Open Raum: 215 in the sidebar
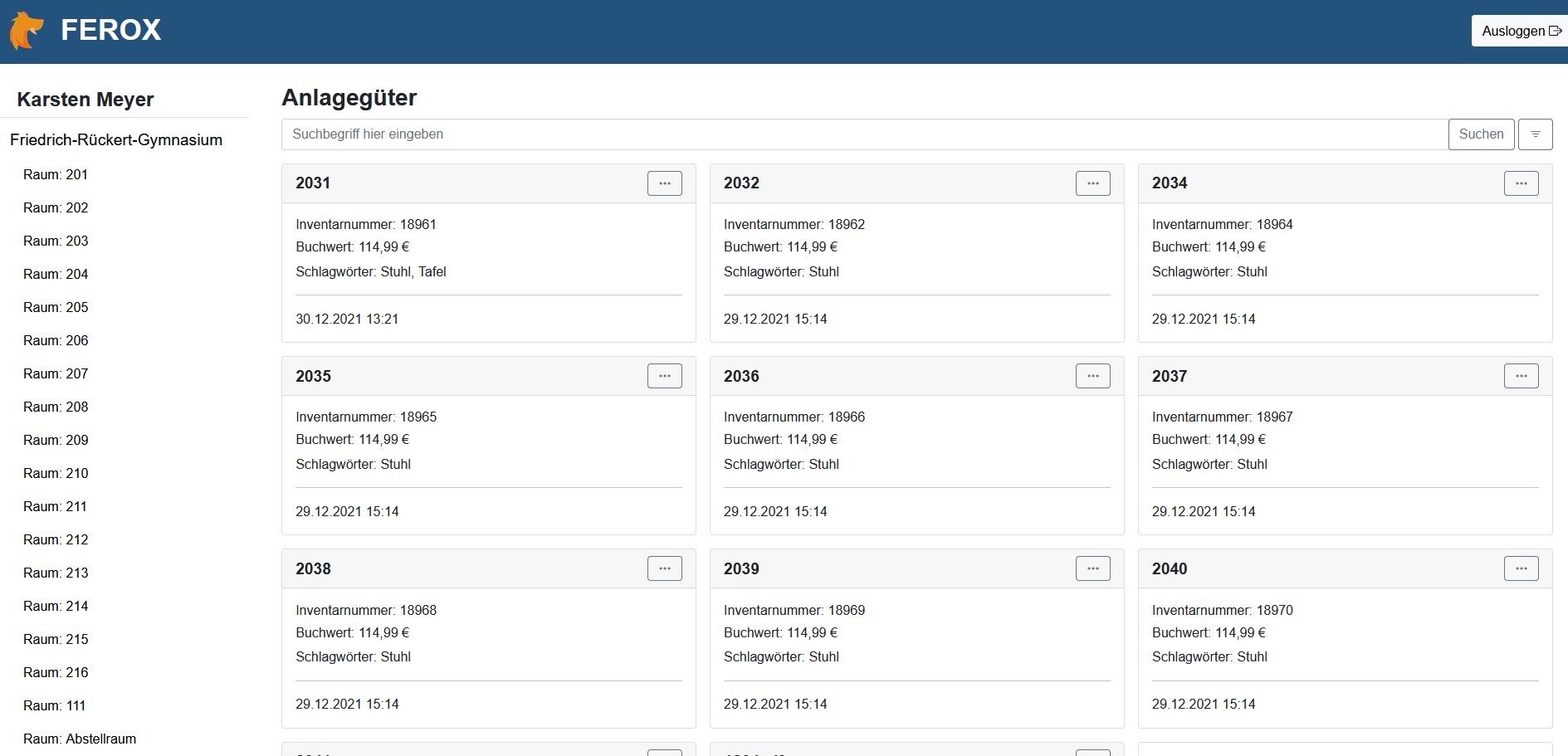Viewport: 1568px width, 756px height. [56, 639]
